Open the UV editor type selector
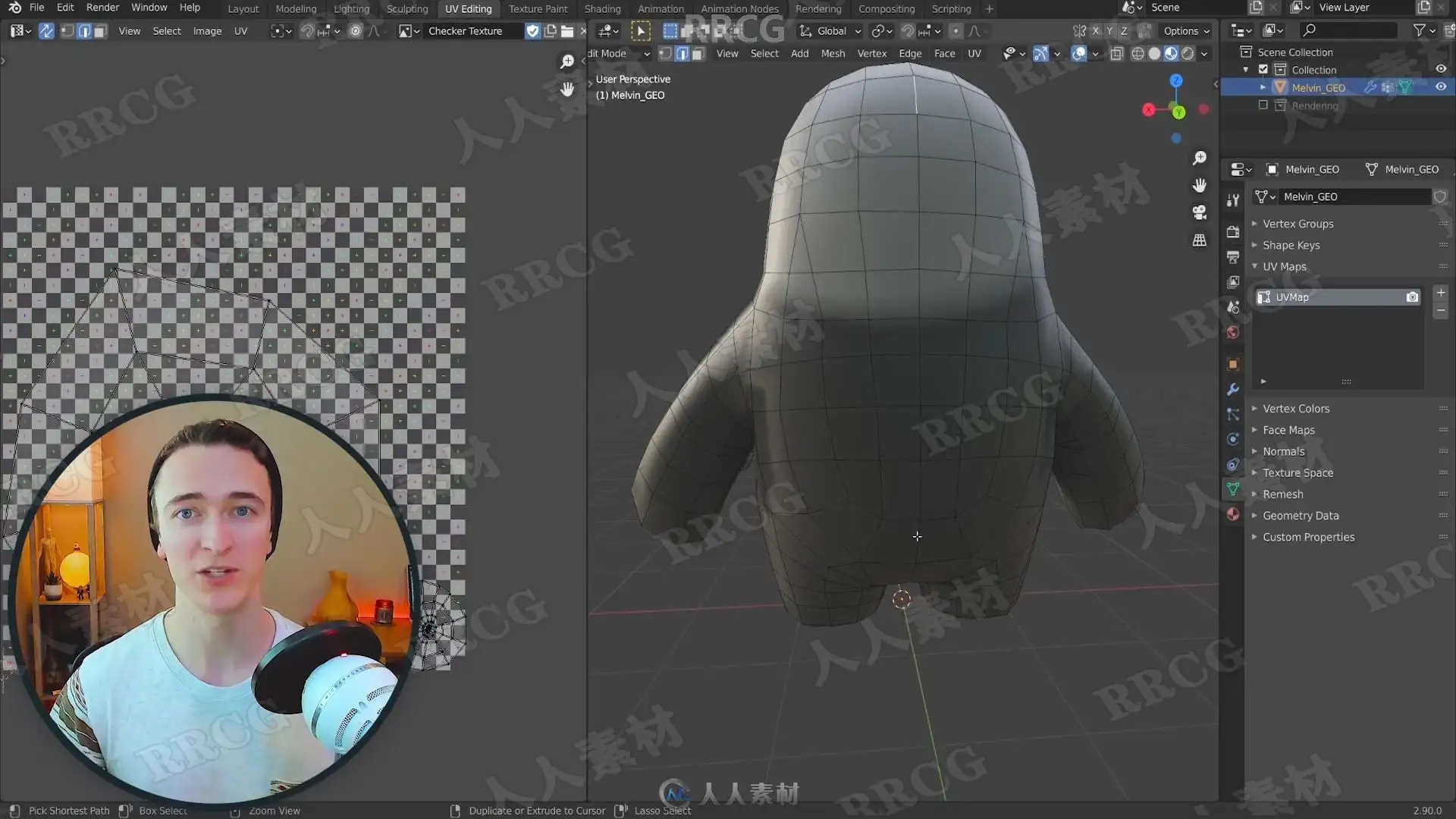Screen dimensions: 1456x819 point(20,31)
